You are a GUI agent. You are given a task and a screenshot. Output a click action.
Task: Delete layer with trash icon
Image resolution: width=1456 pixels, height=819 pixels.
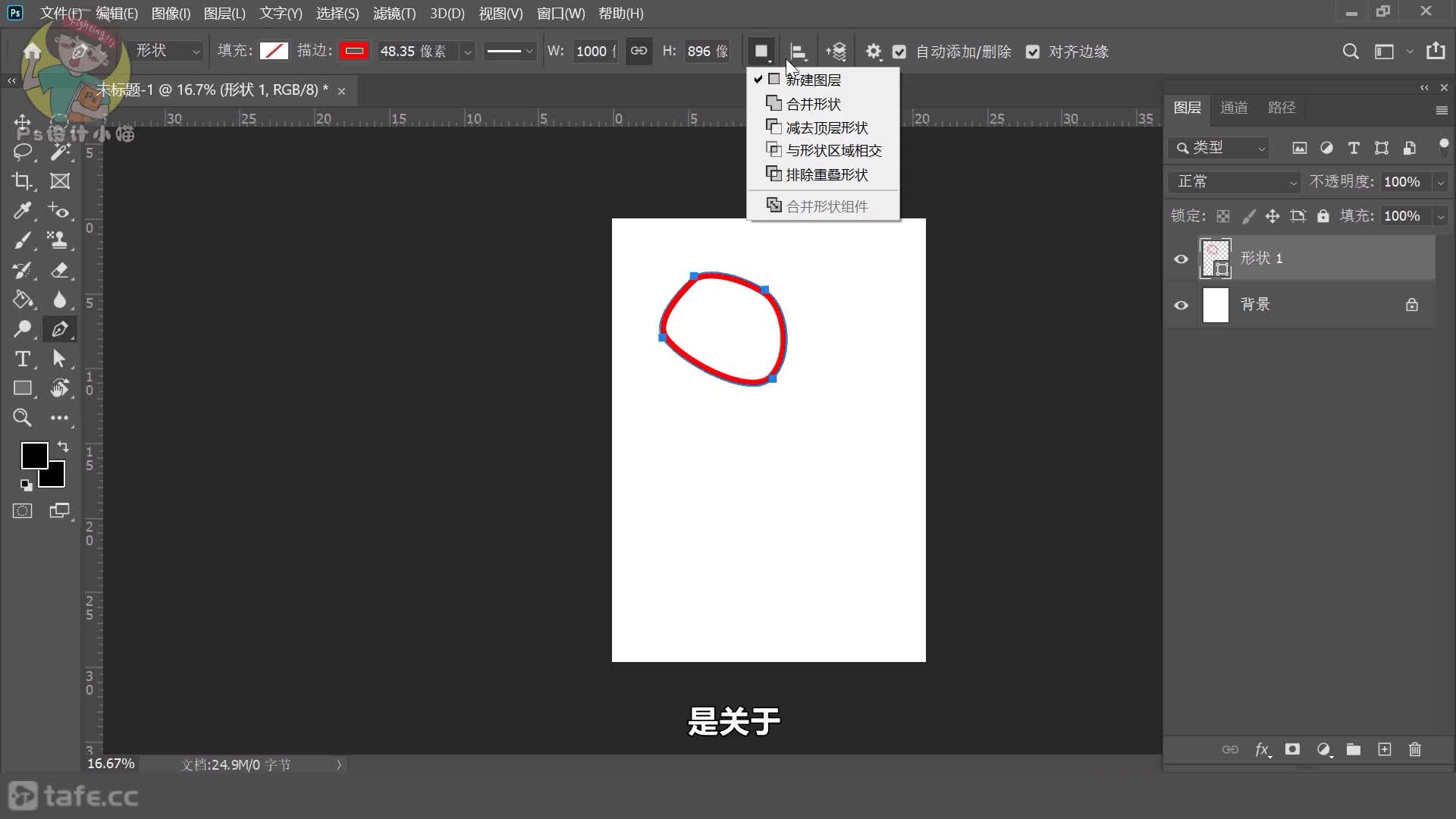click(x=1415, y=749)
